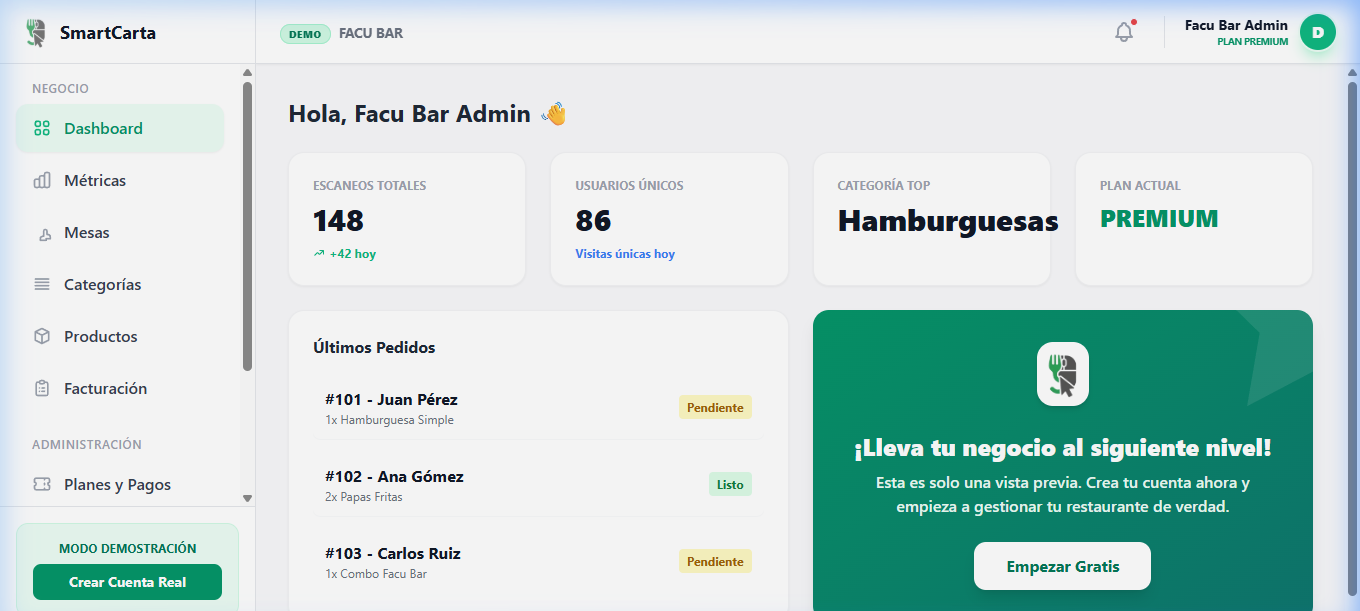Click the Productos box icon
1360x611 pixels.
42,337
